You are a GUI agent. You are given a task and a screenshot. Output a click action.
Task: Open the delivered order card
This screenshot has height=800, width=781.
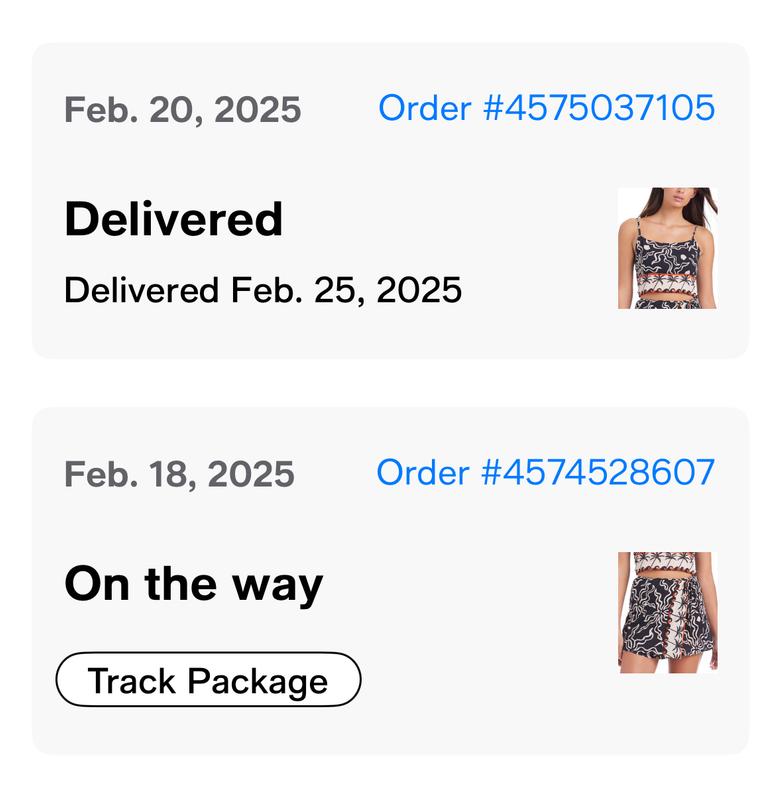391,201
